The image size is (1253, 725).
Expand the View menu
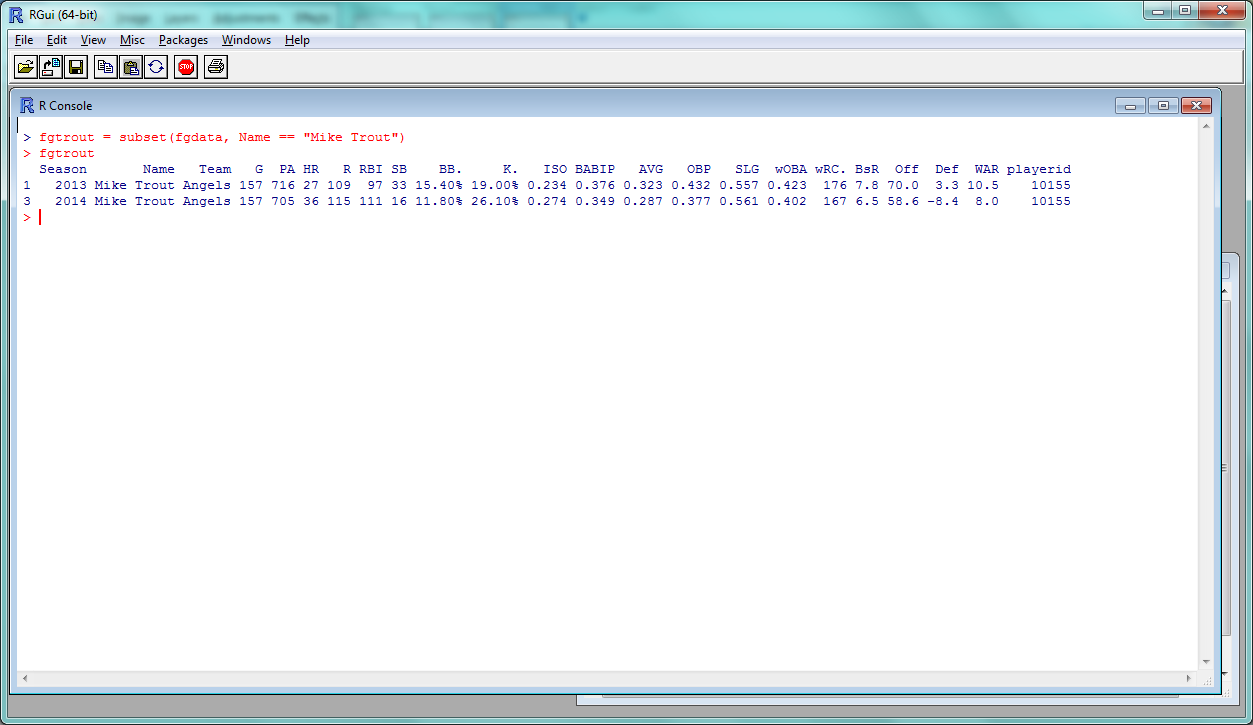point(93,40)
